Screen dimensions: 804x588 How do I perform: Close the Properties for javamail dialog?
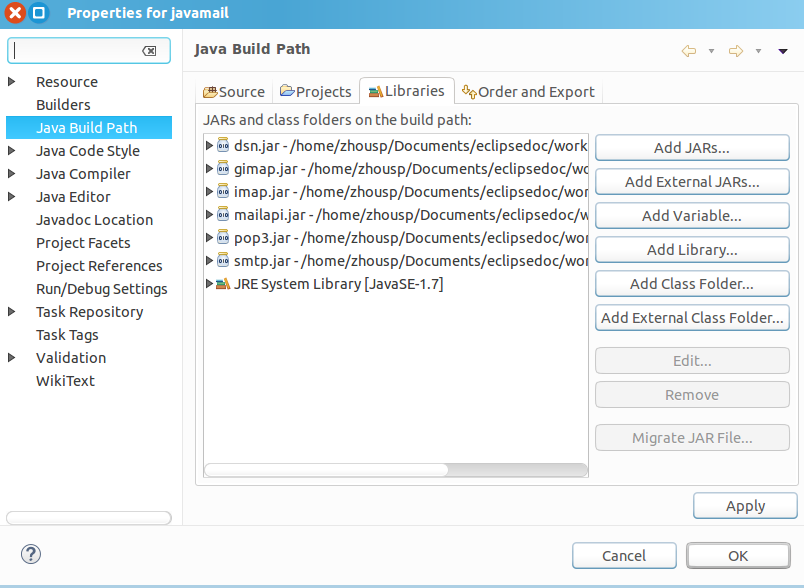pos(15,12)
